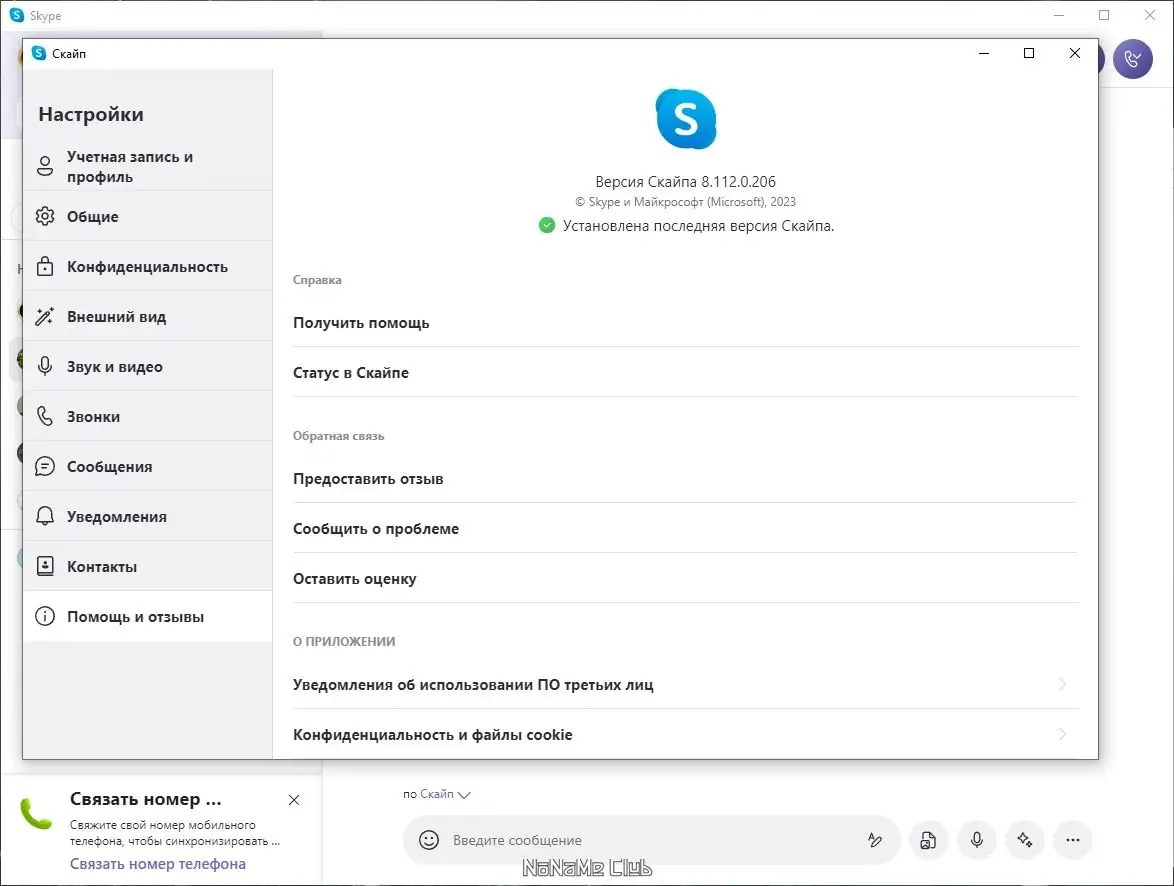Viewport: 1174px width, 886px height.
Task: Click the pen formatting icon in message box
Action: pos(875,840)
